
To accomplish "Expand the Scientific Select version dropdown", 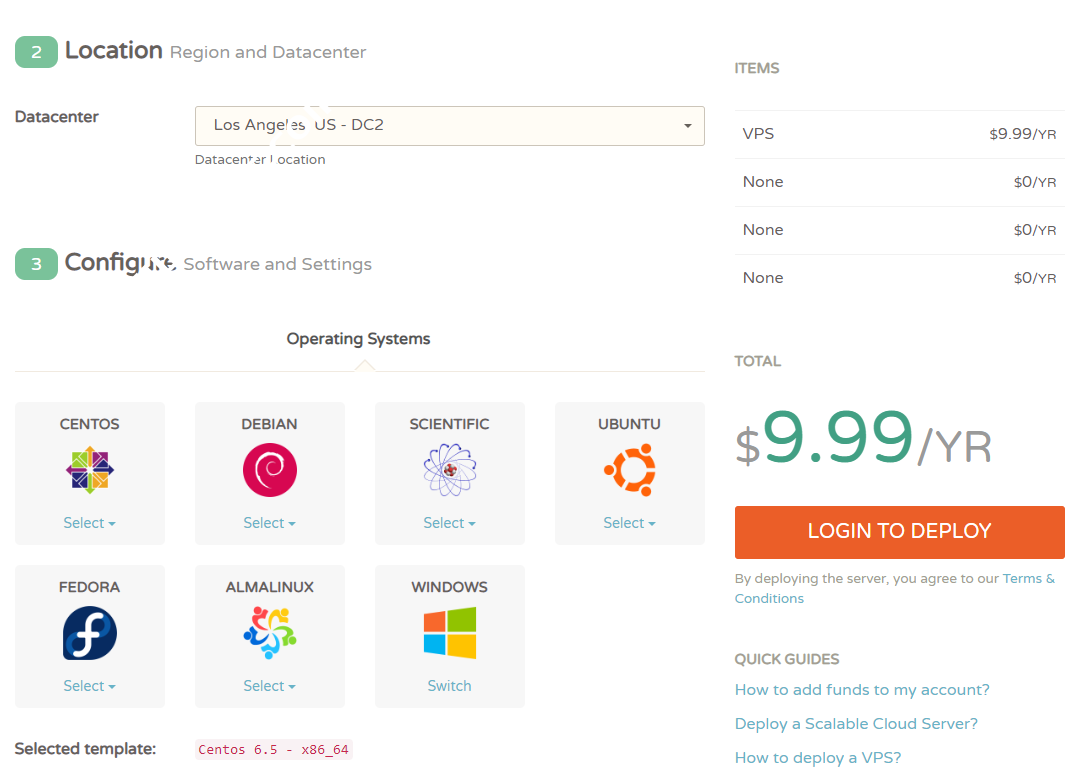I will (450, 523).
